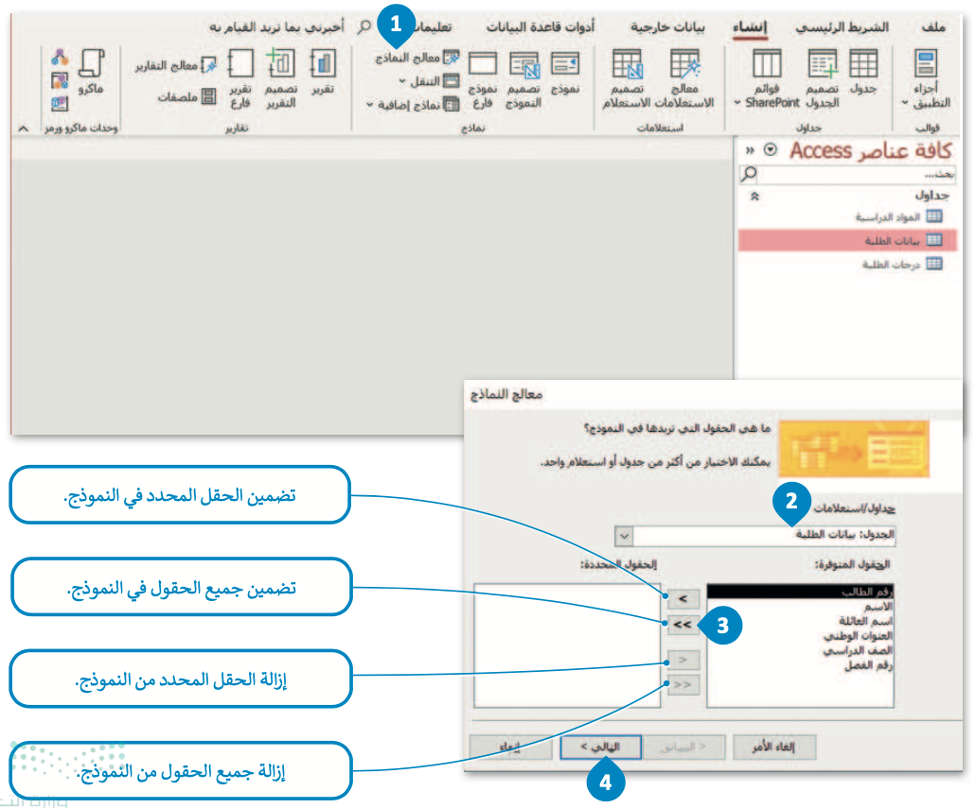Image resolution: width=977 pixels, height=808 pixels.
Task: Open Table Design (تصميم الجدول)
Action: coord(822,78)
